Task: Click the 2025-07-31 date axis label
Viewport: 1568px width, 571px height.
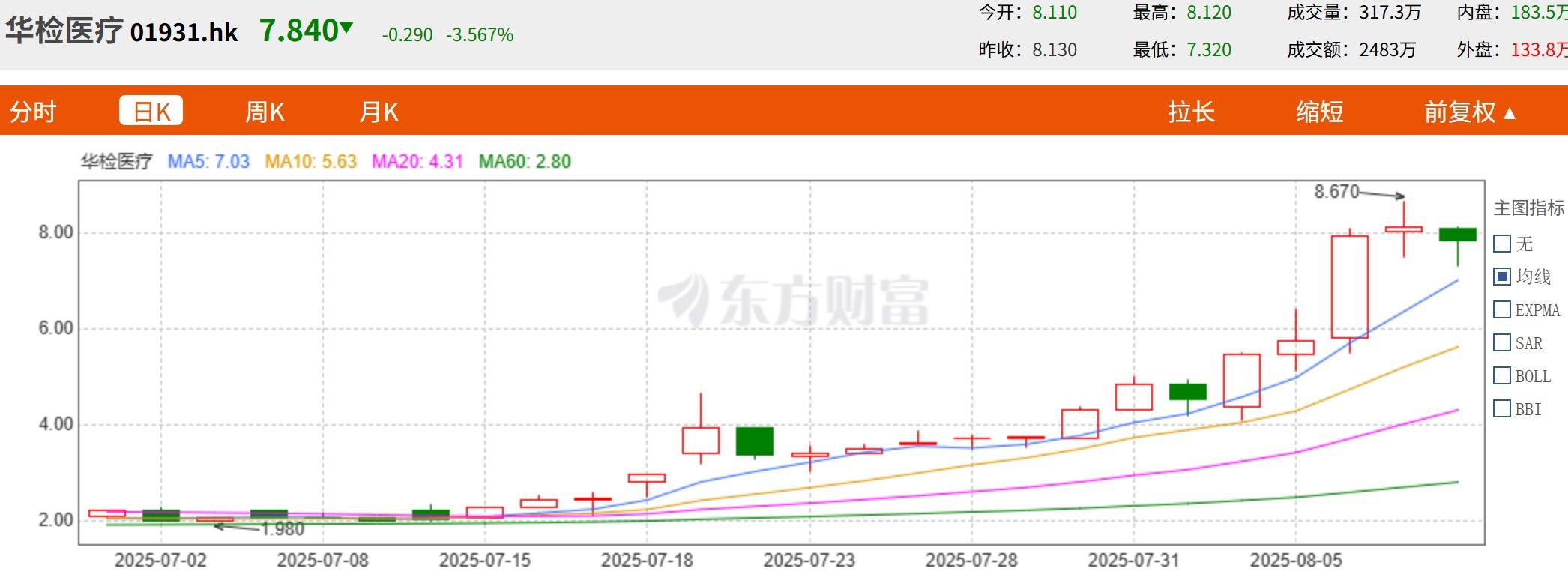Action: click(x=1133, y=560)
